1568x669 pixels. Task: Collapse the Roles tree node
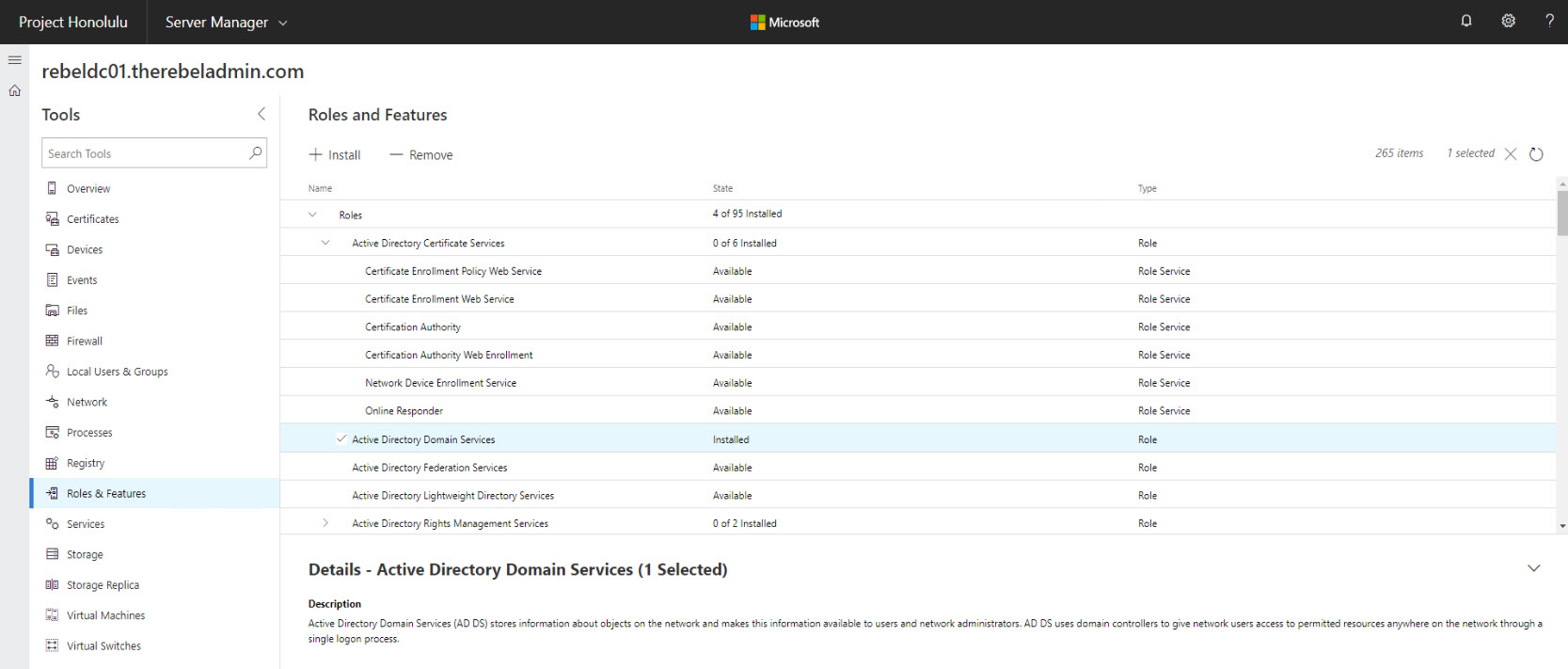point(313,215)
